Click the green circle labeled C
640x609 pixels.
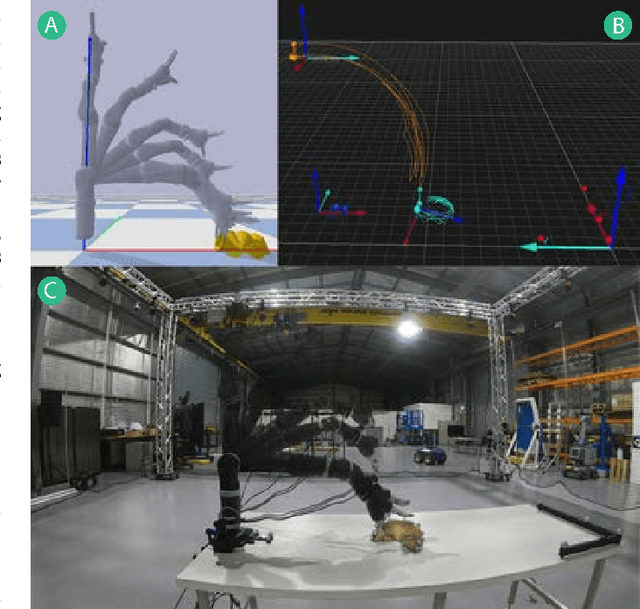coord(52,291)
